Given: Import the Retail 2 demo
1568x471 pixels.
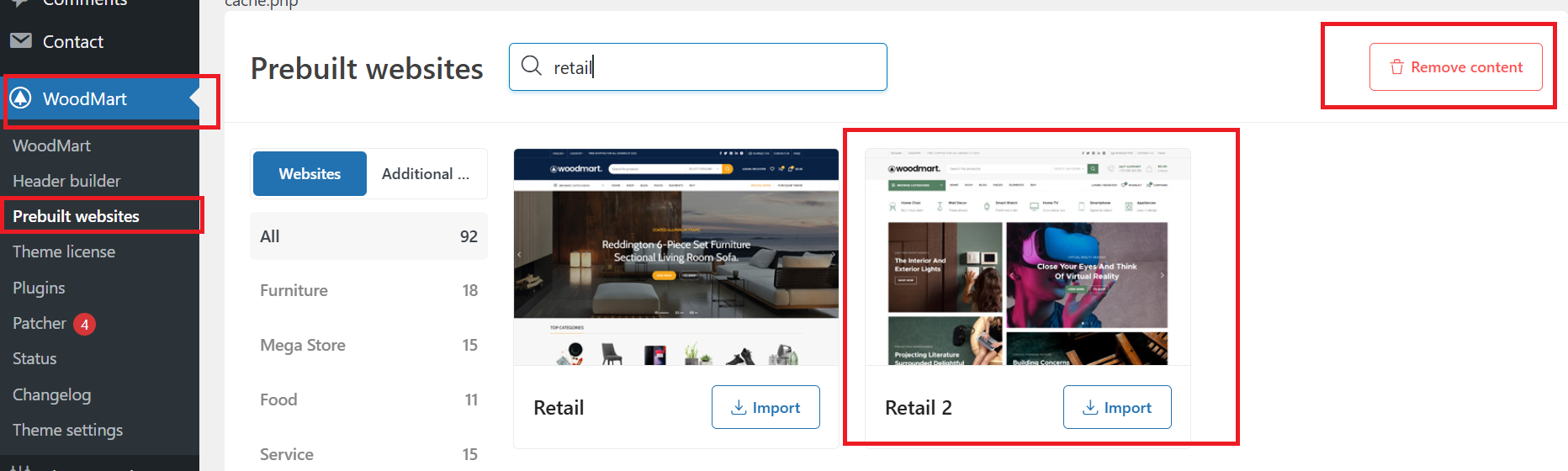Looking at the screenshot, I should coord(1117,407).
